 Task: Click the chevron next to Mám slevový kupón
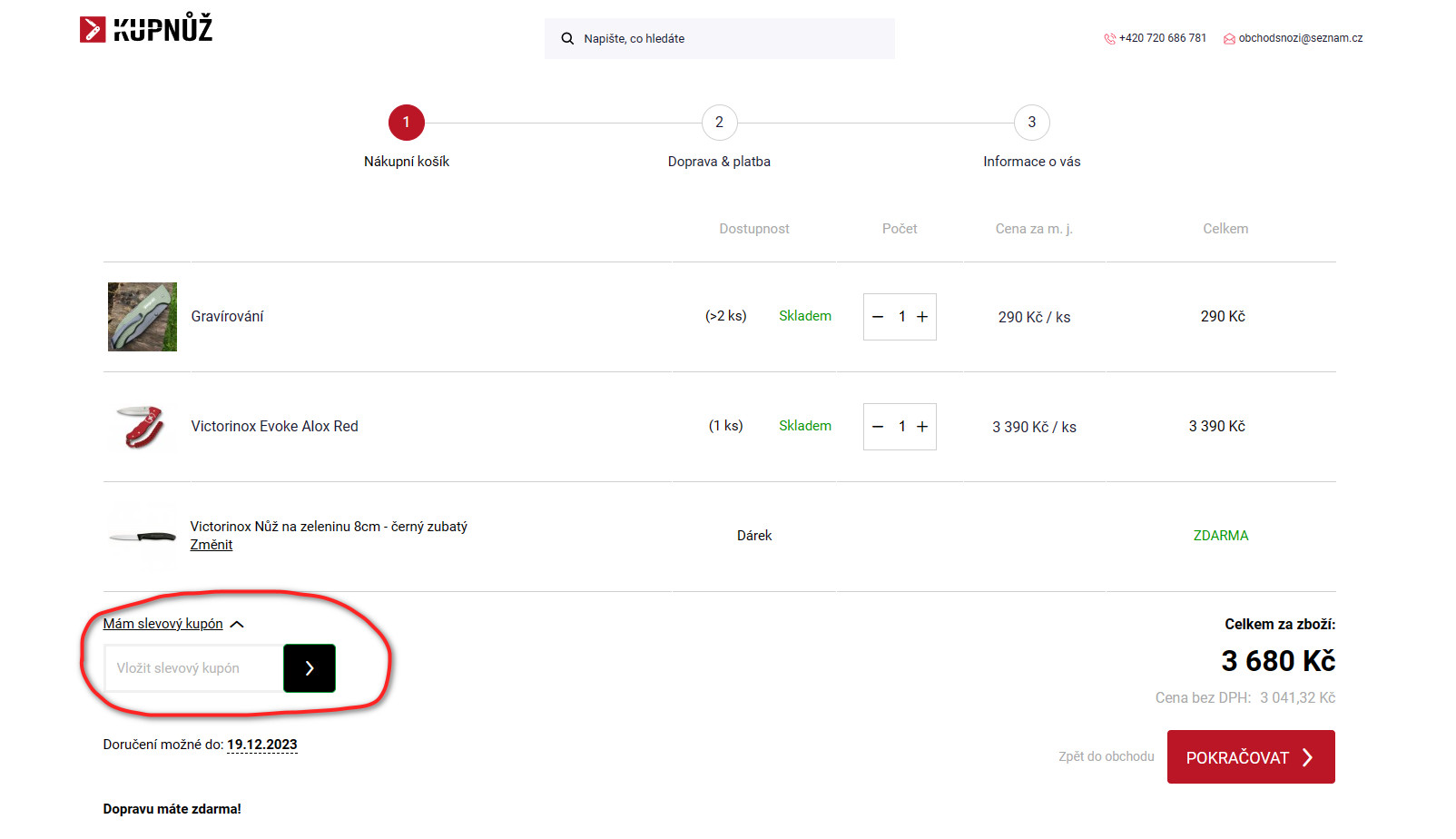click(237, 625)
